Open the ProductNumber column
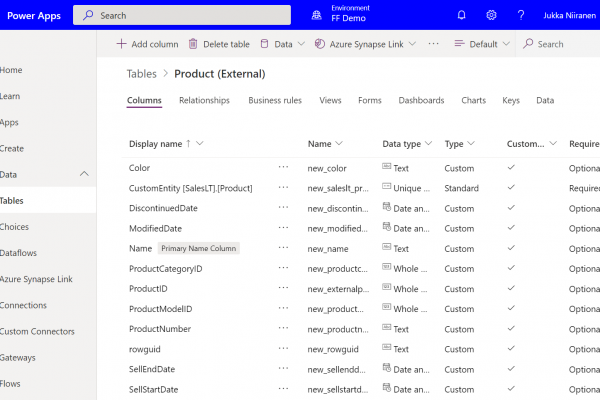 pyautogui.click(x=160, y=329)
